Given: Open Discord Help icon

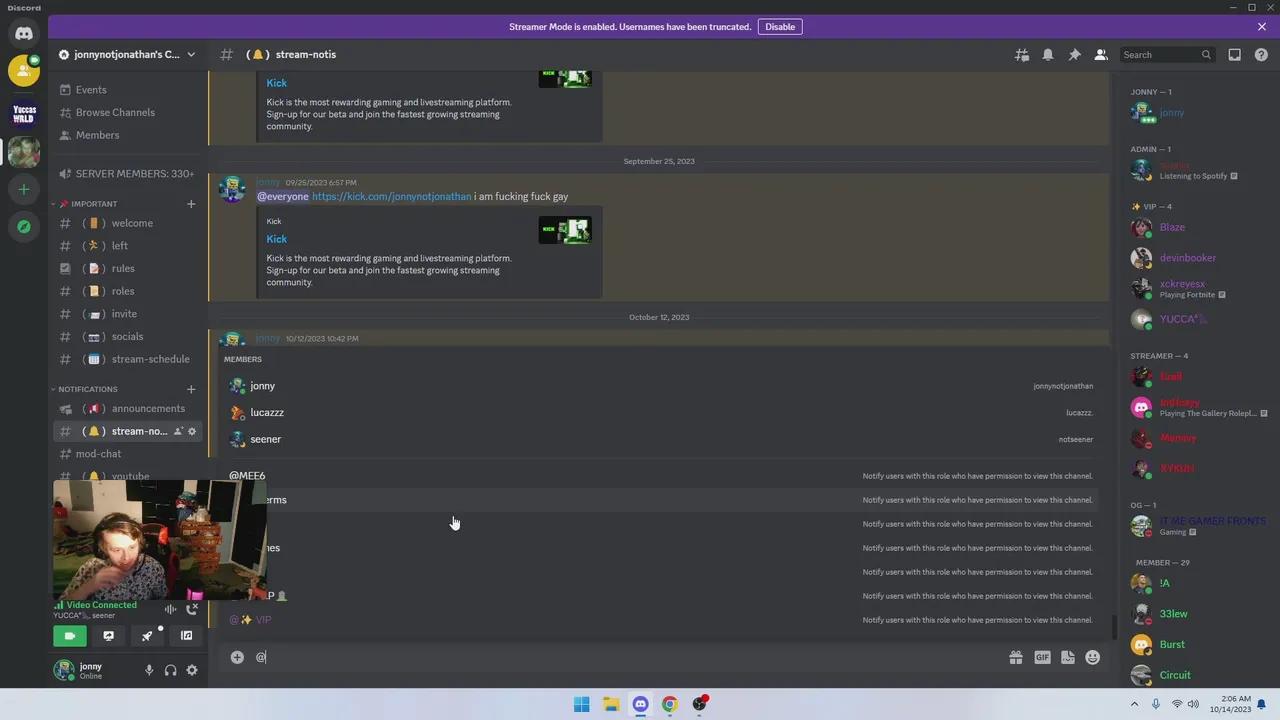Looking at the screenshot, I should pyautogui.click(x=1261, y=55).
